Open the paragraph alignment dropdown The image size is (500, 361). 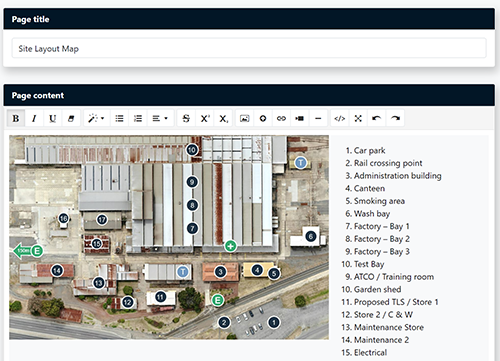point(160,118)
